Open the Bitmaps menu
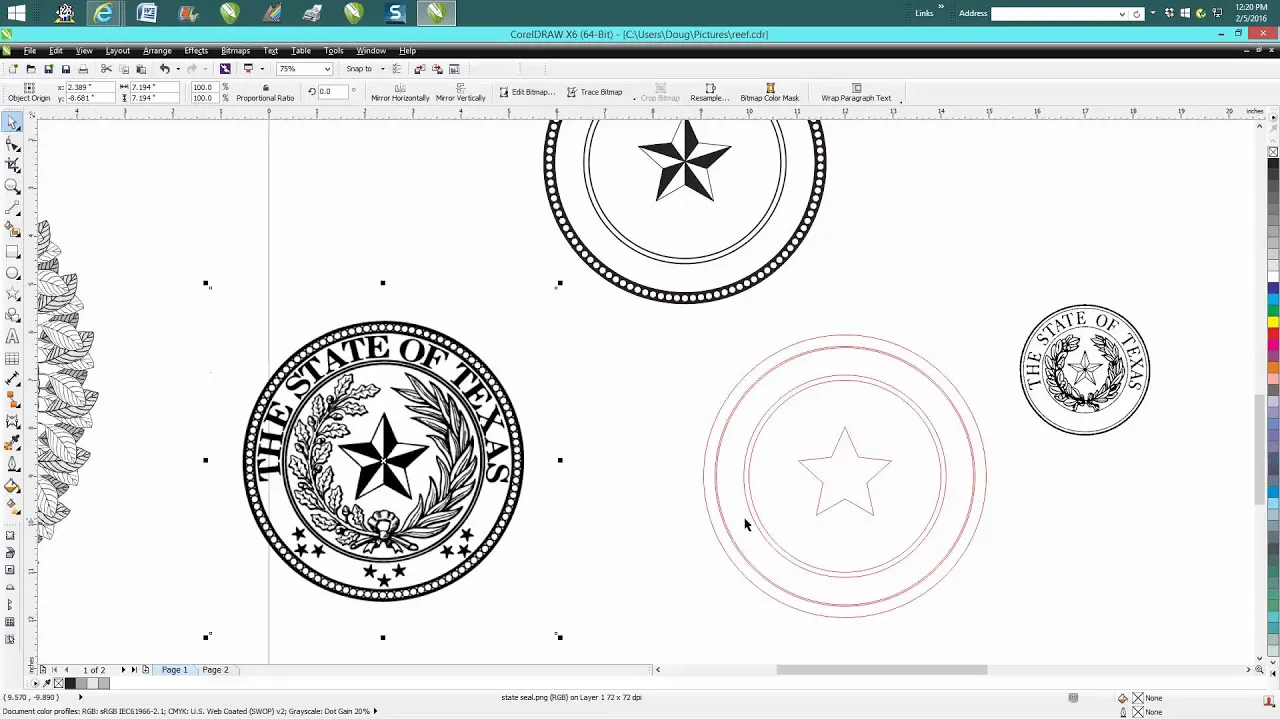 pos(235,51)
